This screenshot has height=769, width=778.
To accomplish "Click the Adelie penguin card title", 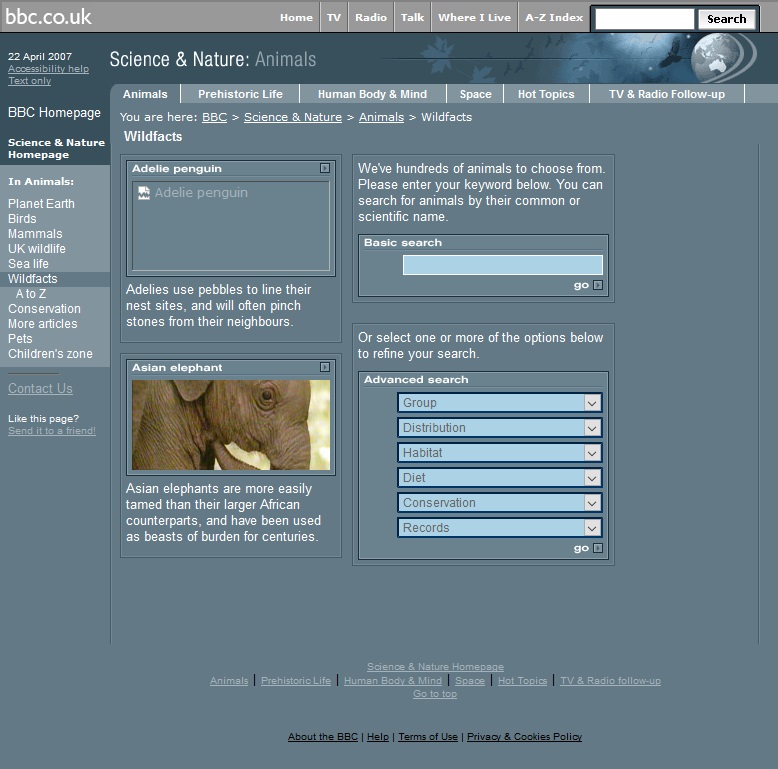I will point(177,168).
